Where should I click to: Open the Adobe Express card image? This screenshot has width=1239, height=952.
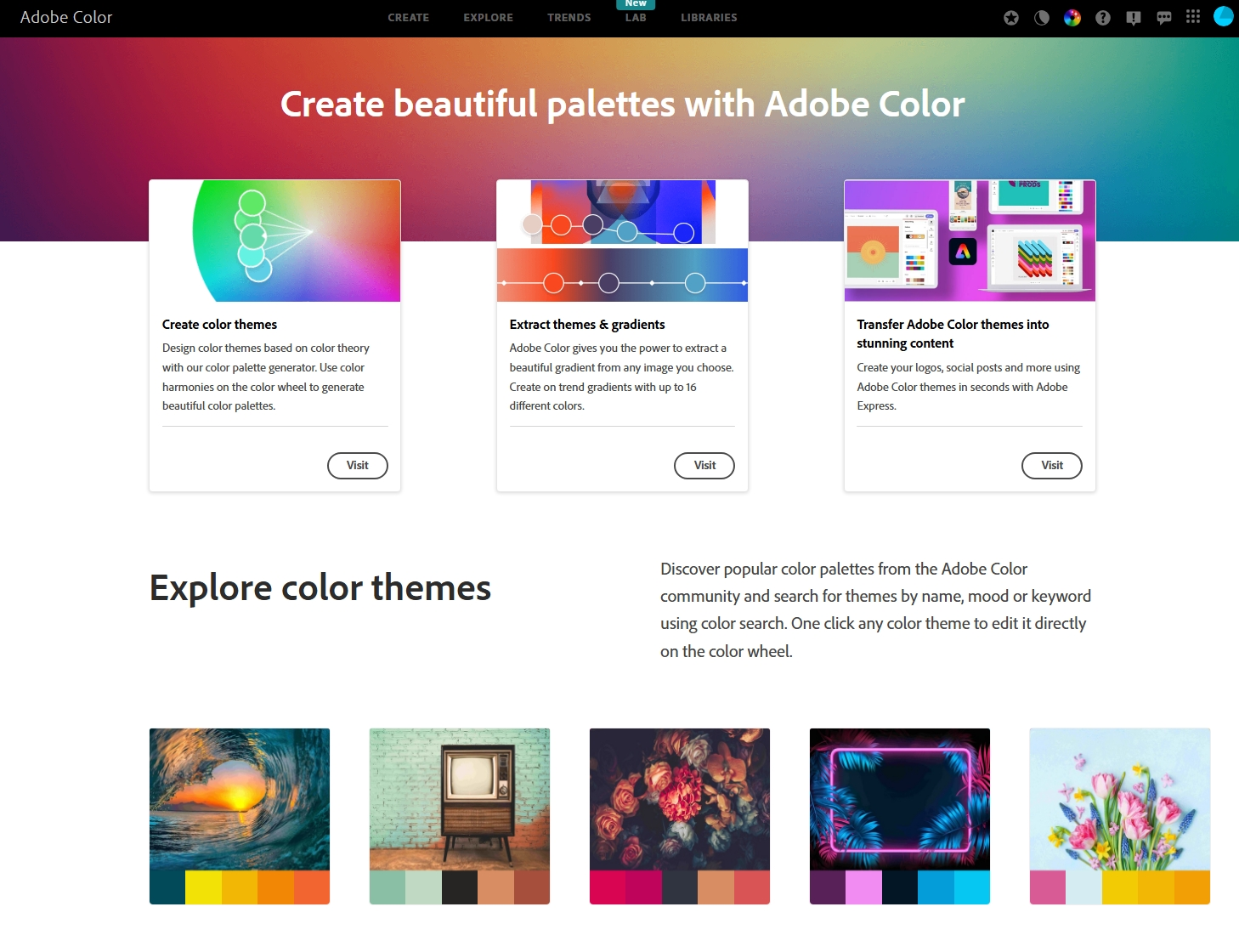click(x=970, y=241)
